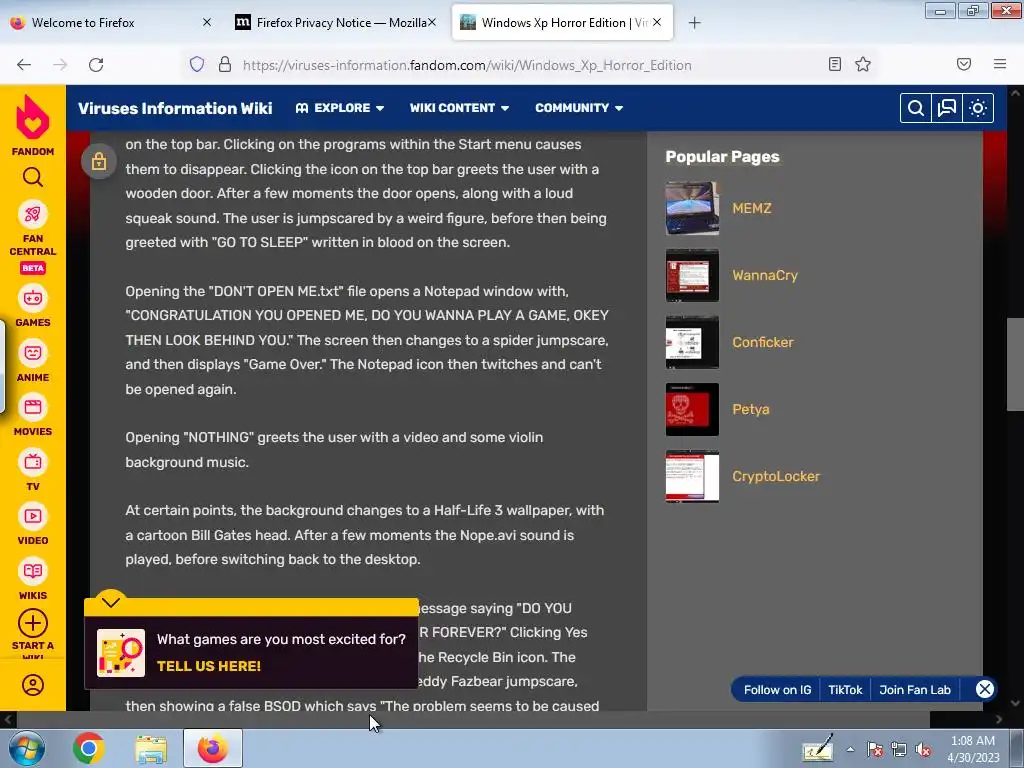Image resolution: width=1024 pixels, height=768 pixels.
Task: Expand the Explore dropdown menu
Action: (340, 108)
